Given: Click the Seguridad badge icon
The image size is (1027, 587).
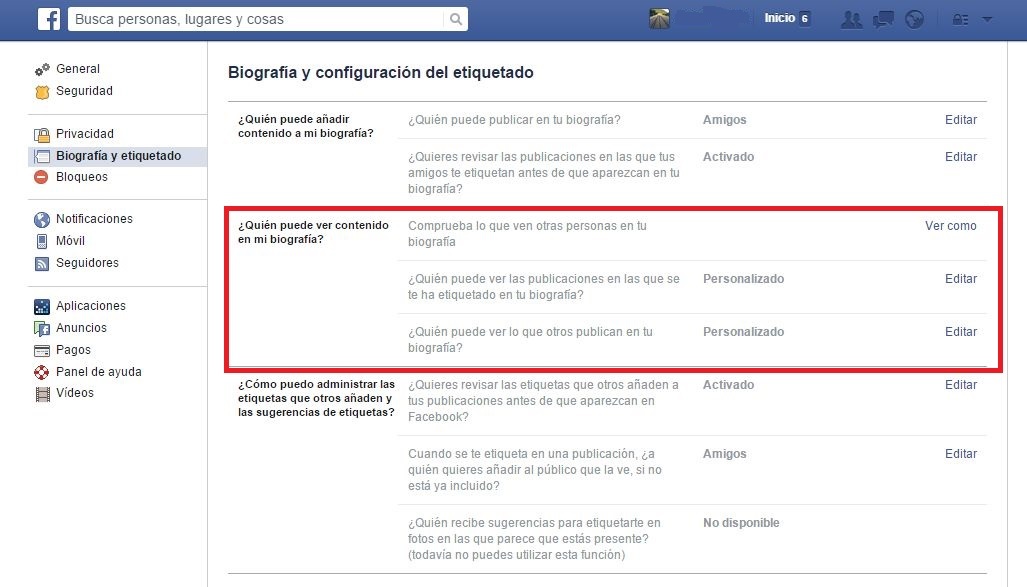Looking at the screenshot, I should click(x=42, y=92).
